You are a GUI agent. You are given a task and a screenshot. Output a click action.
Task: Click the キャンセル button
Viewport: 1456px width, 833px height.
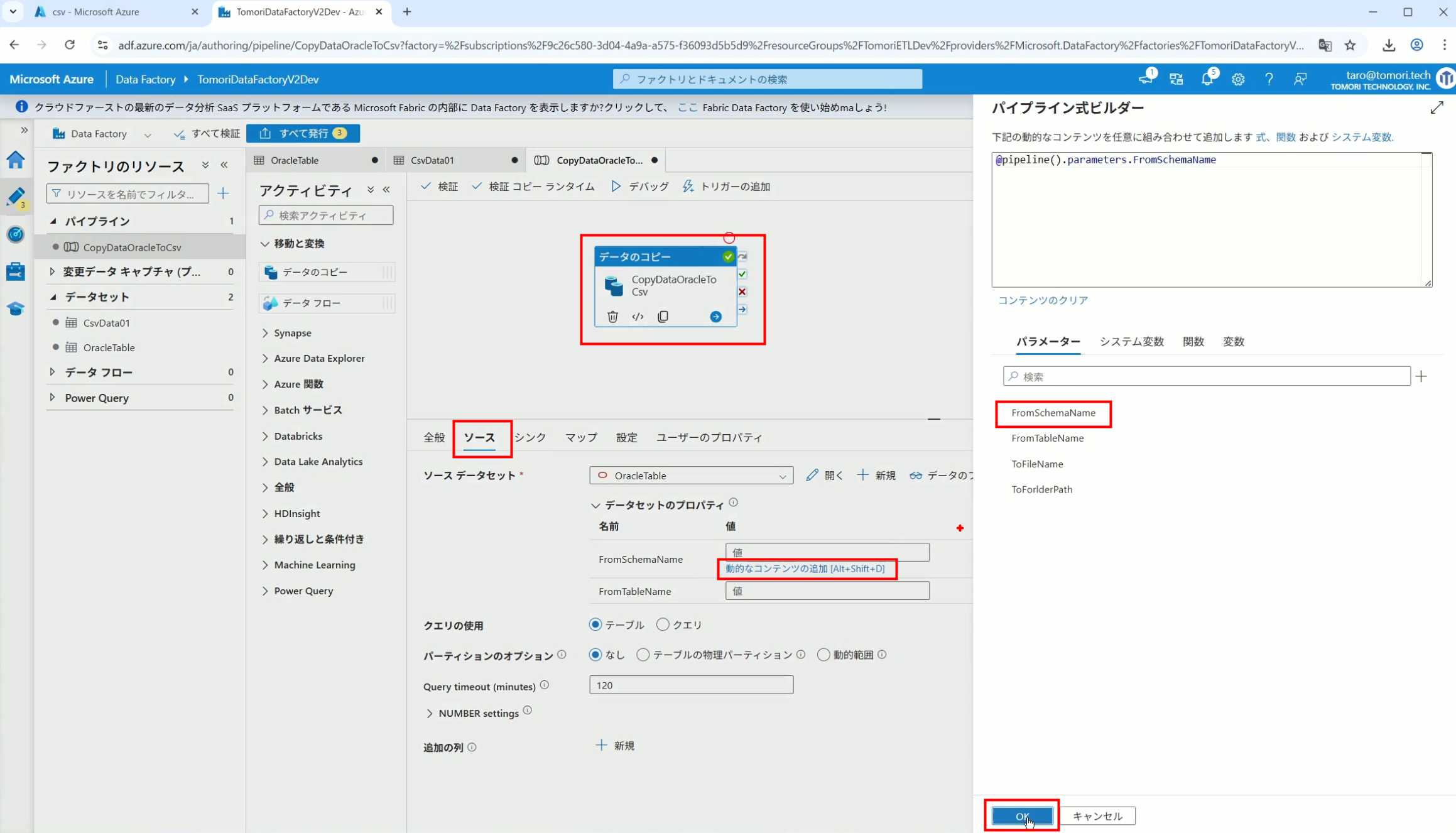coord(1097,816)
